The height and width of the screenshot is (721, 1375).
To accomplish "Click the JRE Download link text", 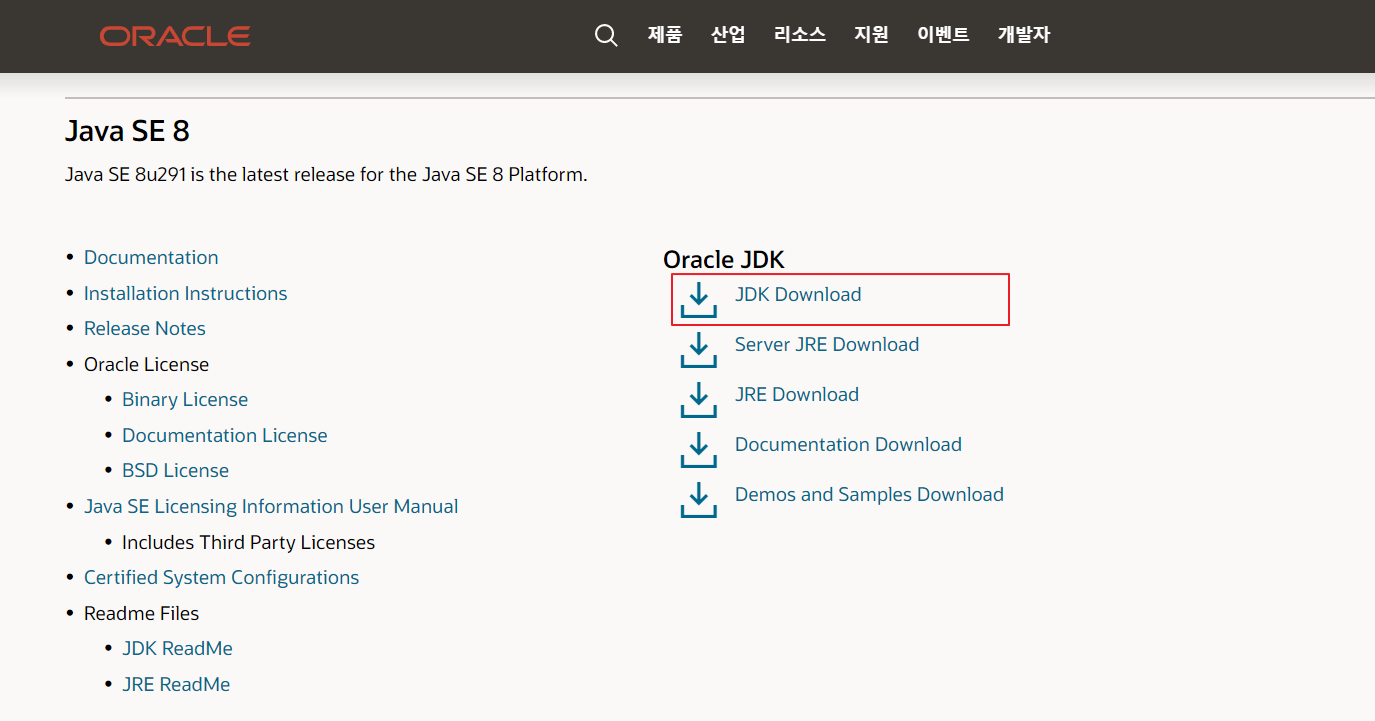I will tap(797, 395).
